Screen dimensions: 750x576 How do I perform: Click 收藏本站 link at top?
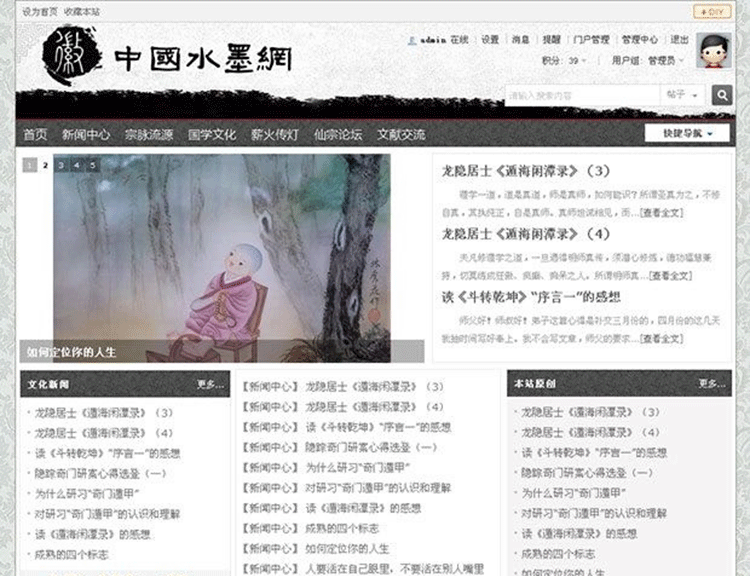(82, 11)
